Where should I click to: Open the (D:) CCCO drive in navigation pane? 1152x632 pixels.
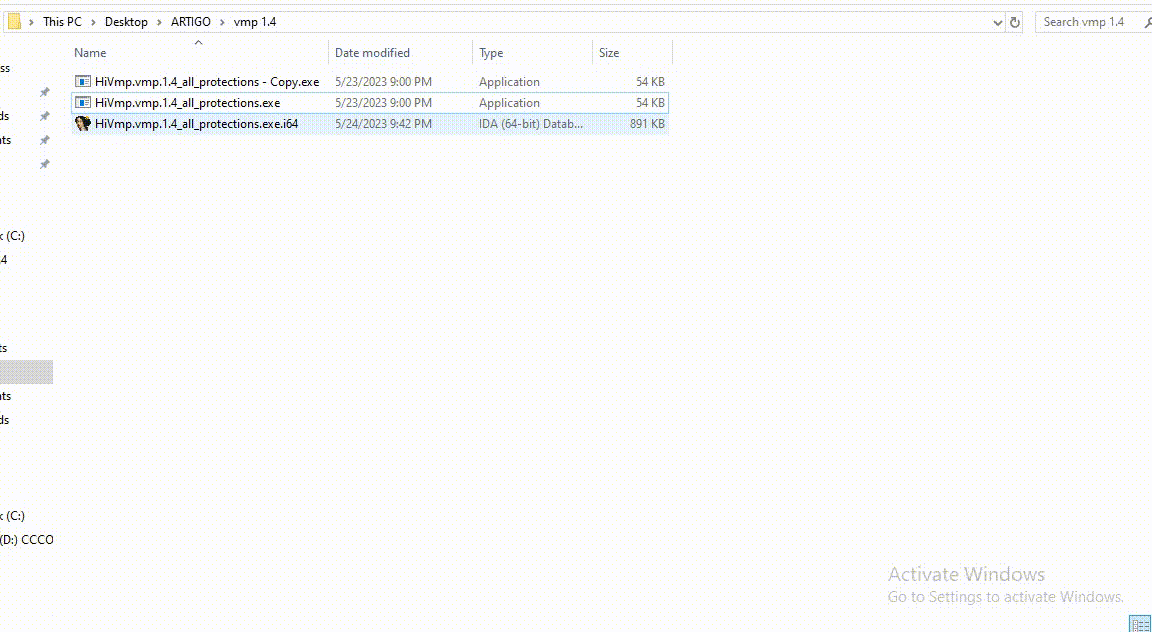click(x=26, y=539)
